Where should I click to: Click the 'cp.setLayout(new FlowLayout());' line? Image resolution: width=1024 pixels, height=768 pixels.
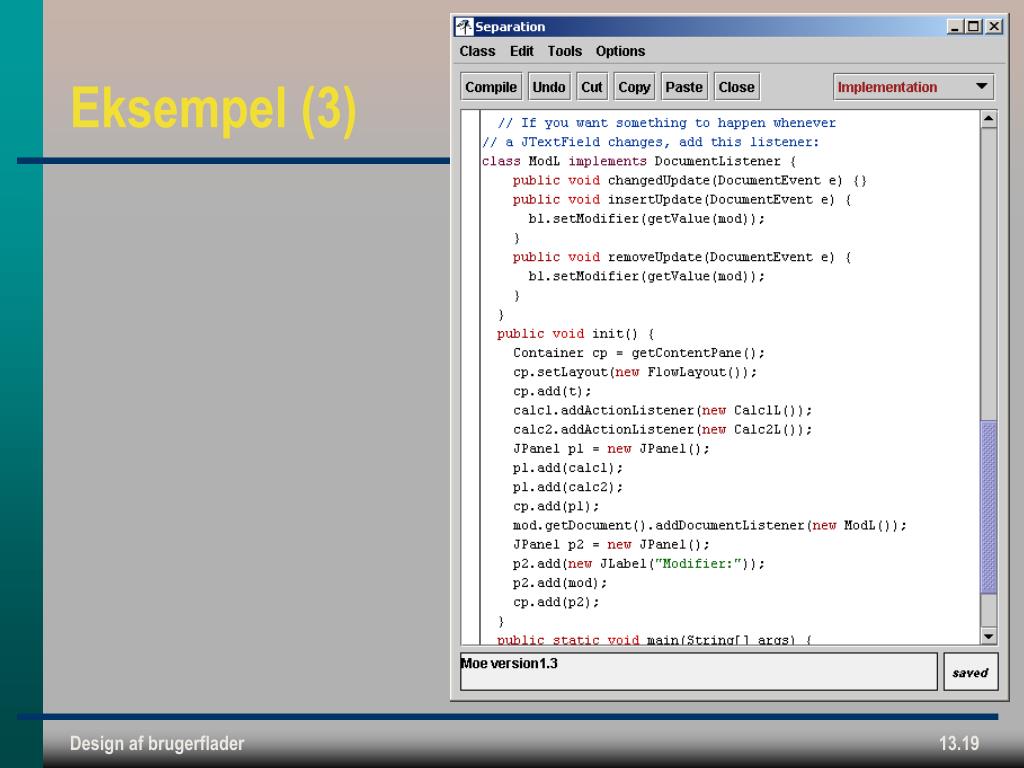(635, 372)
